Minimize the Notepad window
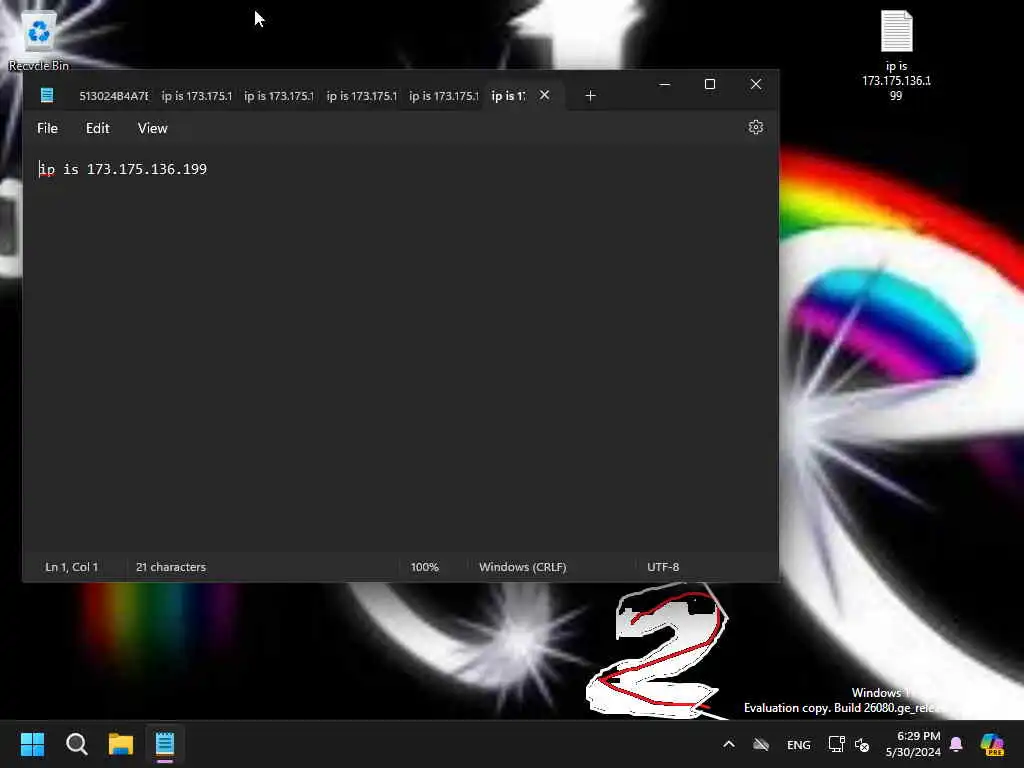The width and height of the screenshot is (1024, 768). 665,84
